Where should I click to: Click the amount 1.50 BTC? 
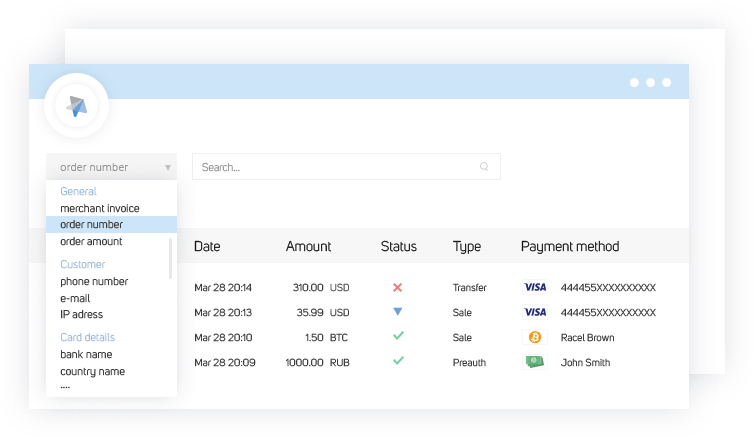326,338
